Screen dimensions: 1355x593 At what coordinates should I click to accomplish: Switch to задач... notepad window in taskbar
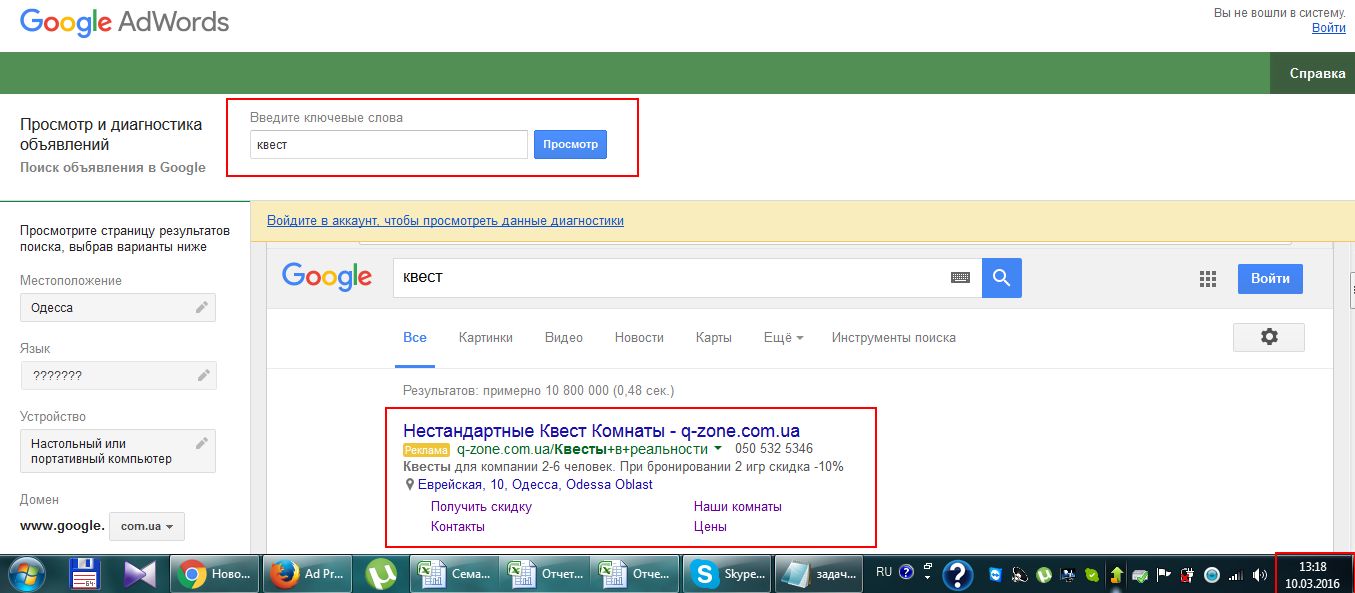[x=818, y=574]
